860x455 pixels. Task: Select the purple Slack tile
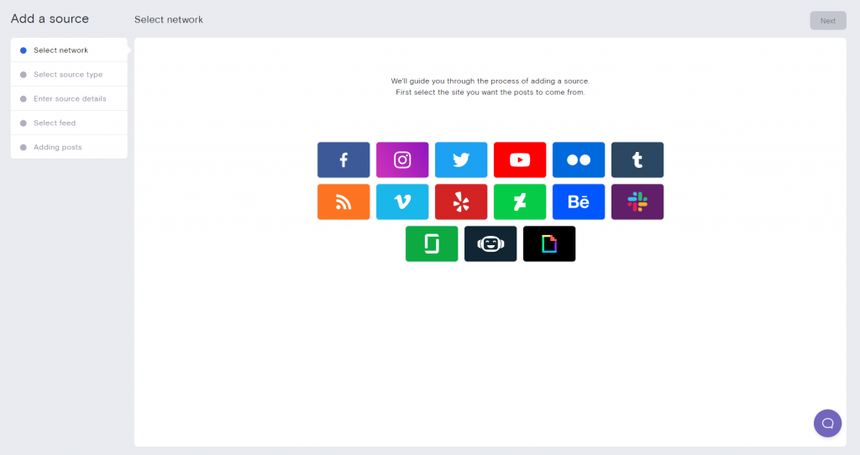pyautogui.click(x=637, y=202)
